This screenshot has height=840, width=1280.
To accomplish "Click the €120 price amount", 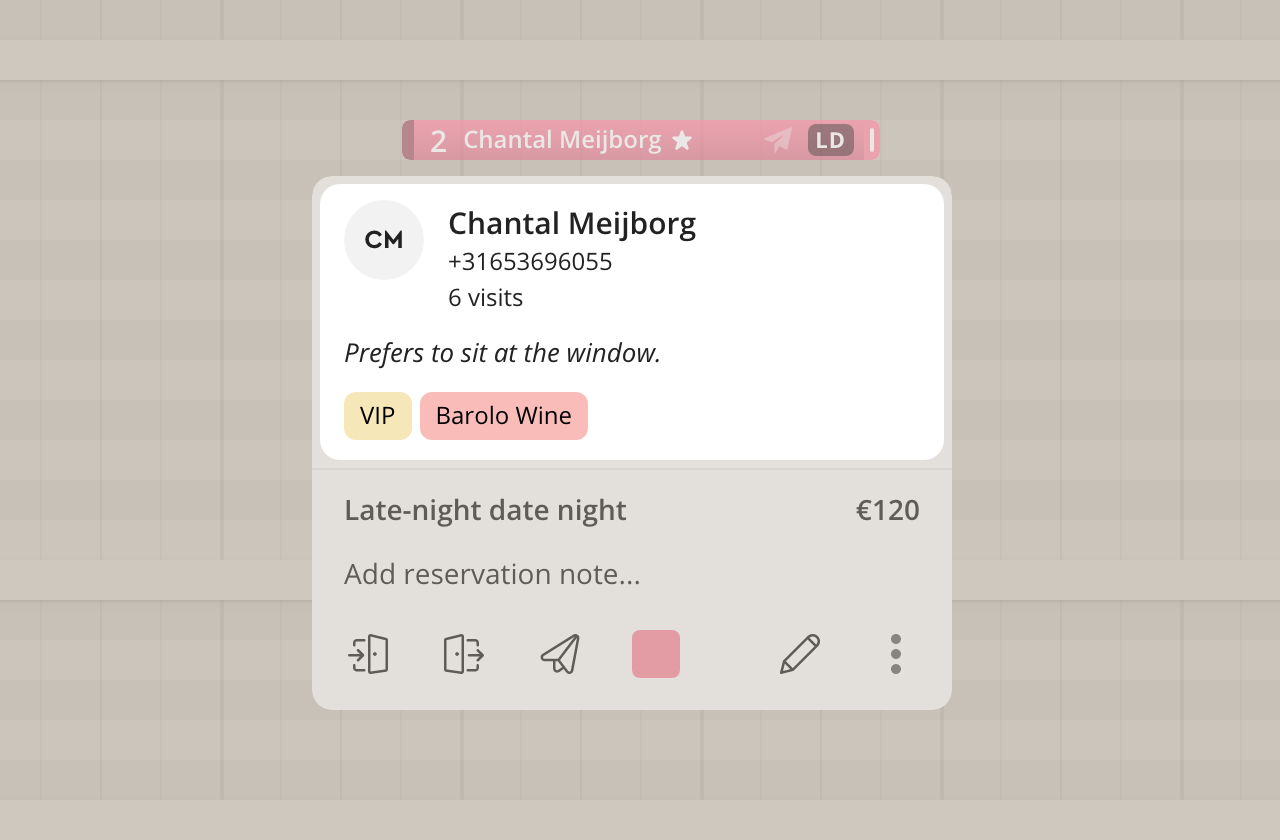I will tap(888, 510).
